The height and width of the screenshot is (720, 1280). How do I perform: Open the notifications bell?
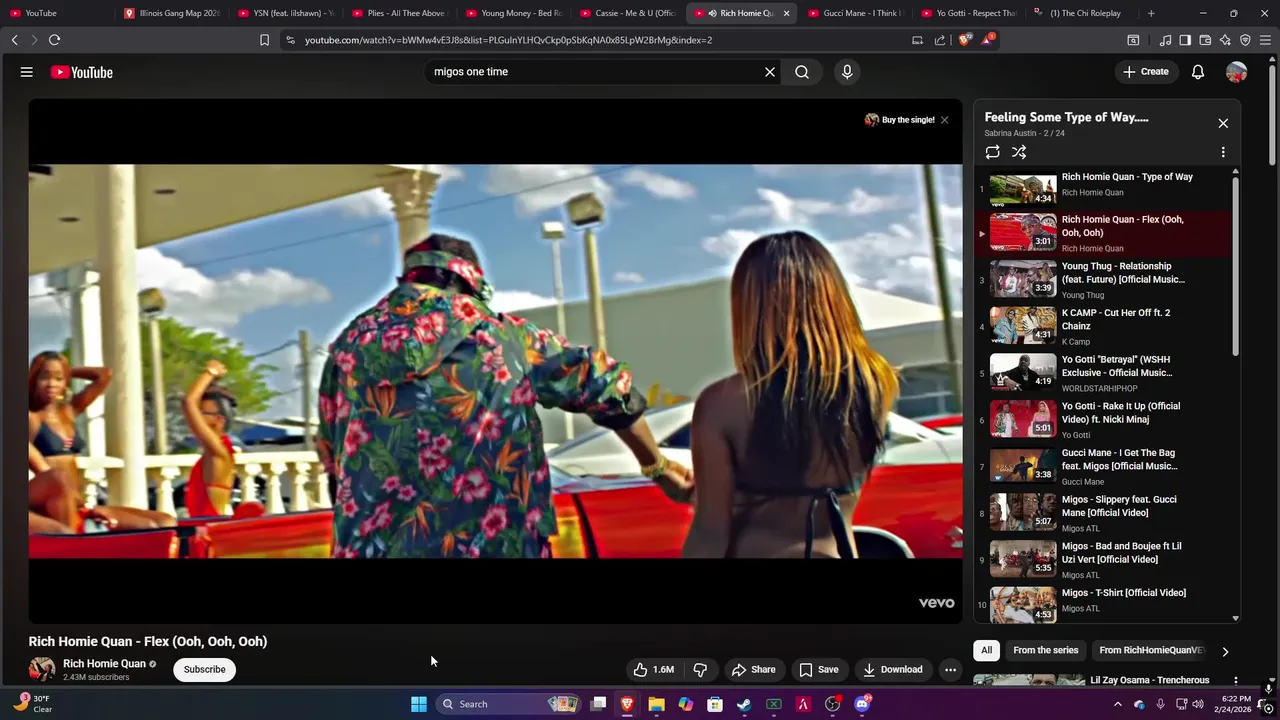[x=1198, y=72]
